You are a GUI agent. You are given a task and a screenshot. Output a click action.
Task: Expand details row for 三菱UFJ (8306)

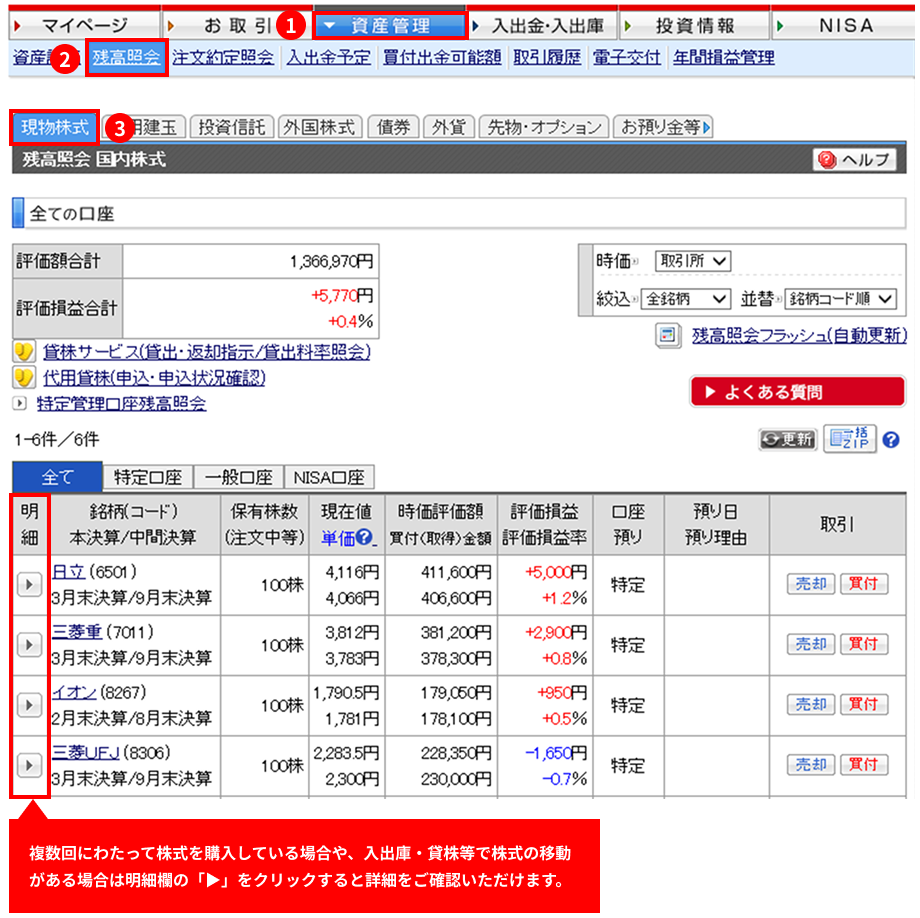[x=30, y=765]
